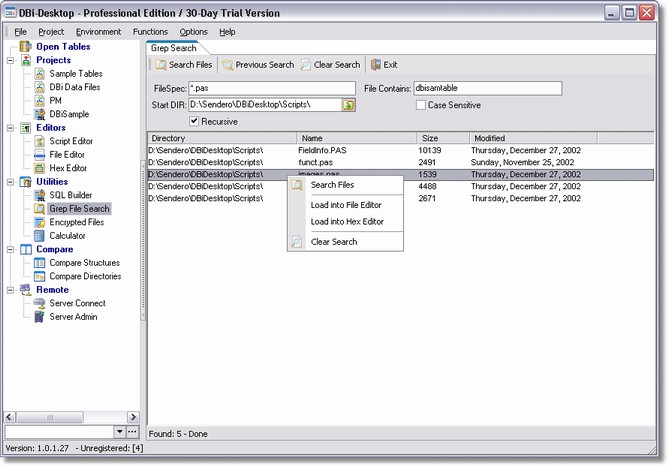Image resolution: width=668 pixels, height=466 pixels.
Task: Click the Name column header
Action: tap(356, 138)
